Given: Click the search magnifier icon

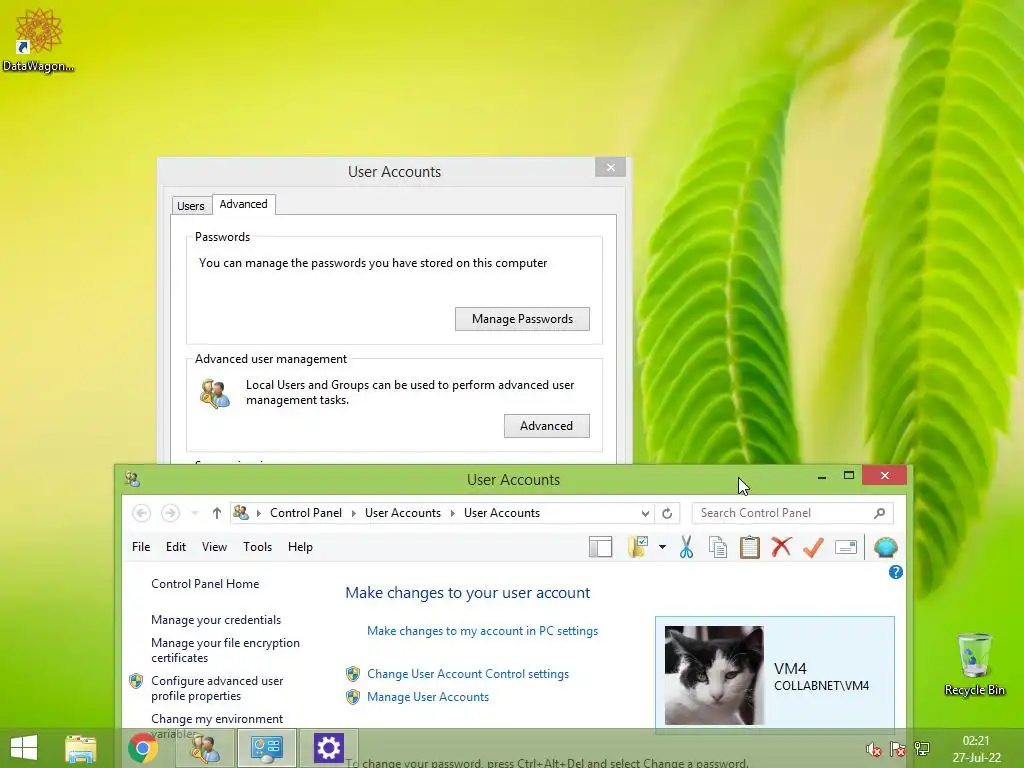Looking at the screenshot, I should click(x=880, y=513).
